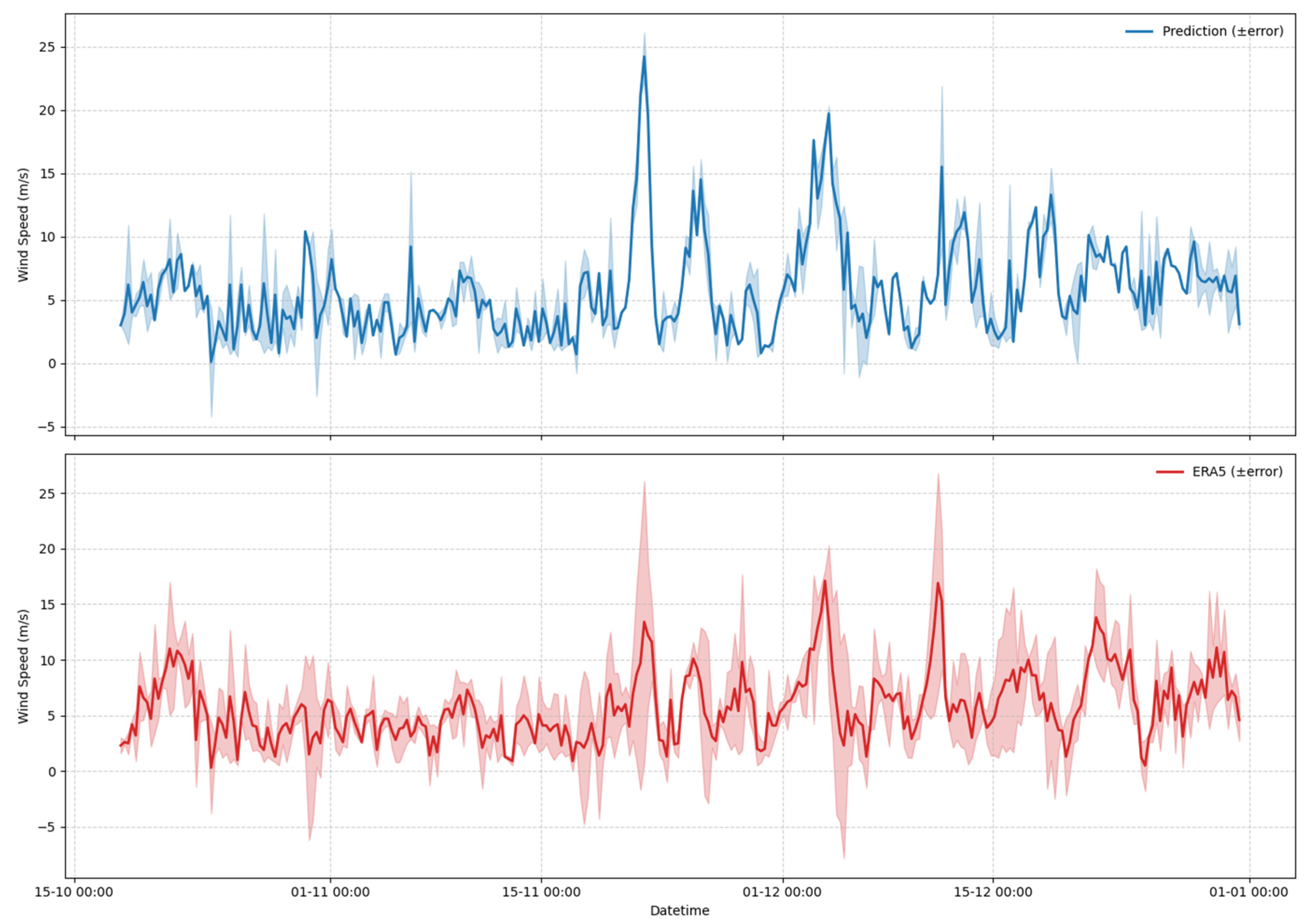
Task: Click the red line swatch in ERA5 legend
Action: [x=1169, y=472]
